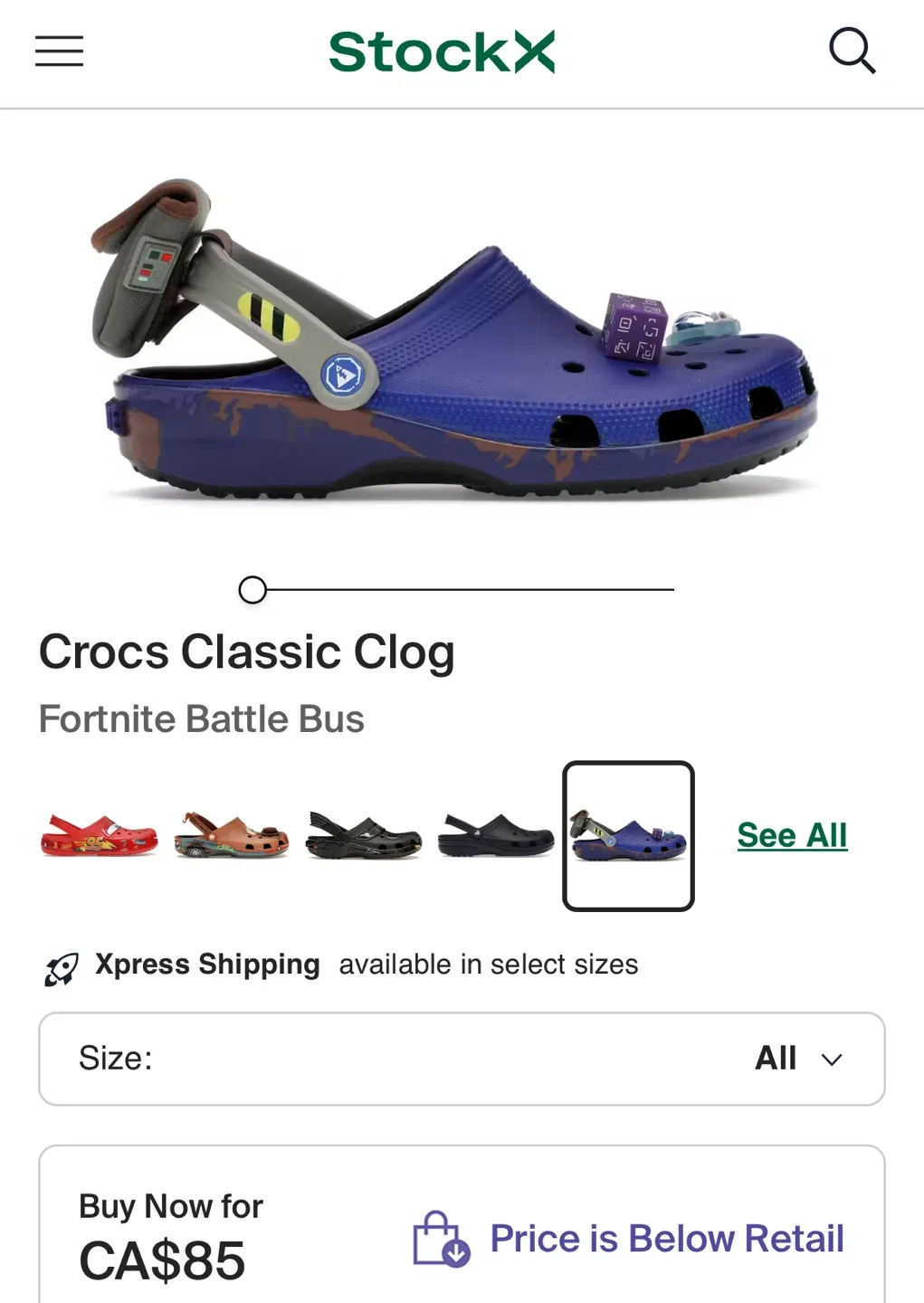Click the StockX logo
The height and width of the screenshot is (1303, 924).
tap(443, 52)
